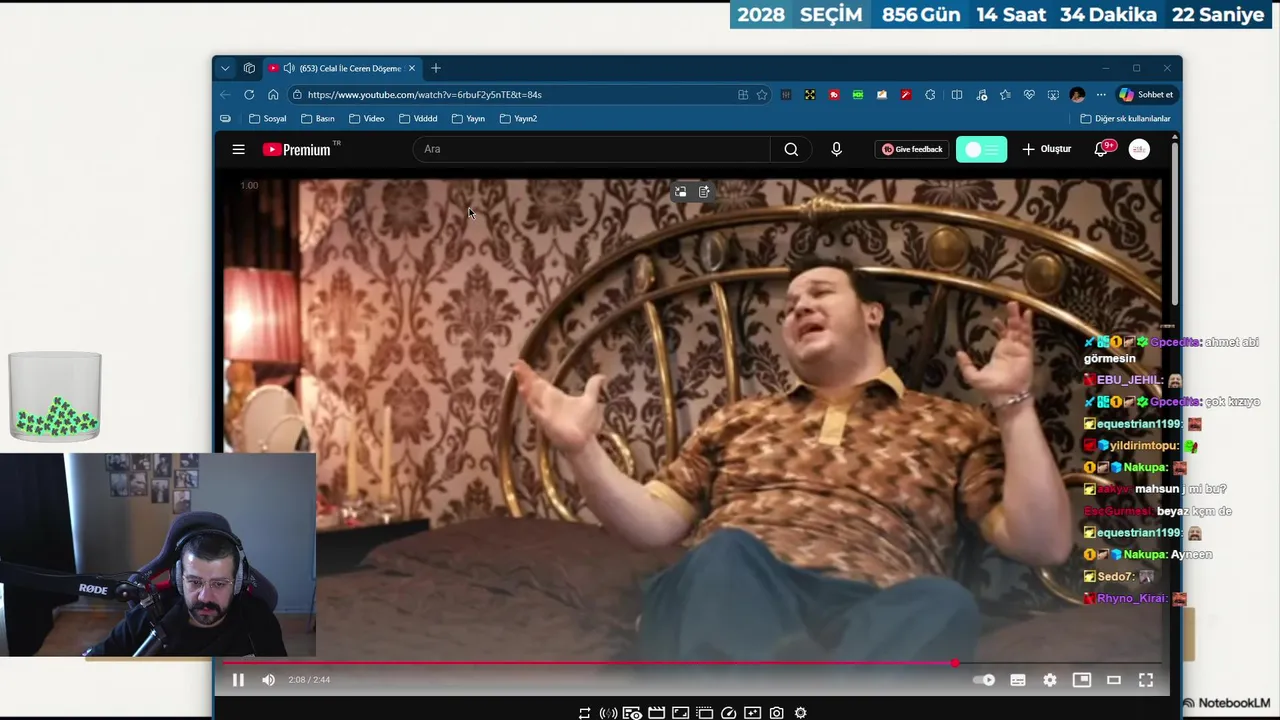Open YouTube notifications bell

1102,149
